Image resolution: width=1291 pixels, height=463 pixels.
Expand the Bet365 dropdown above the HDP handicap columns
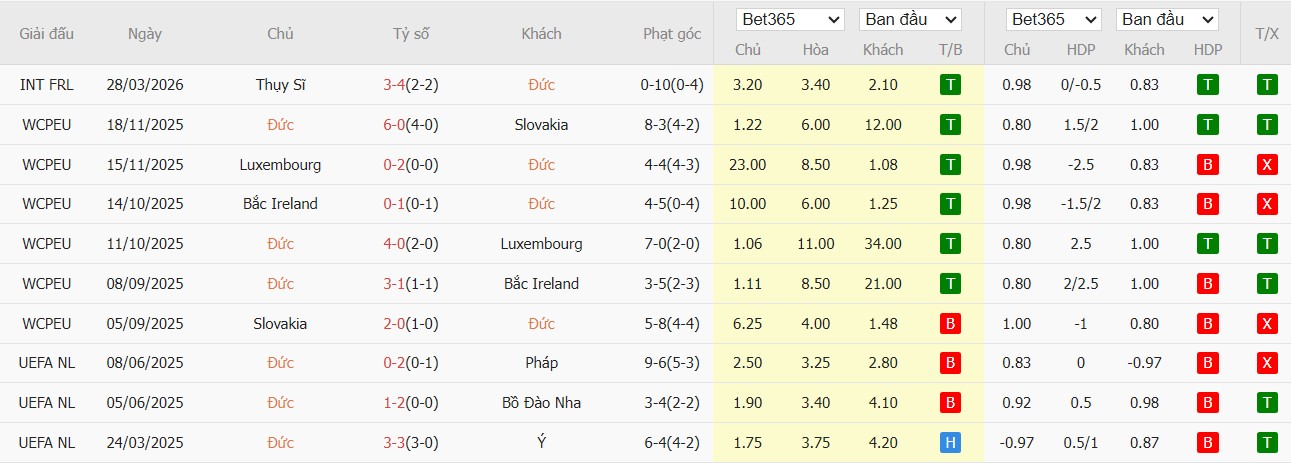click(1055, 20)
